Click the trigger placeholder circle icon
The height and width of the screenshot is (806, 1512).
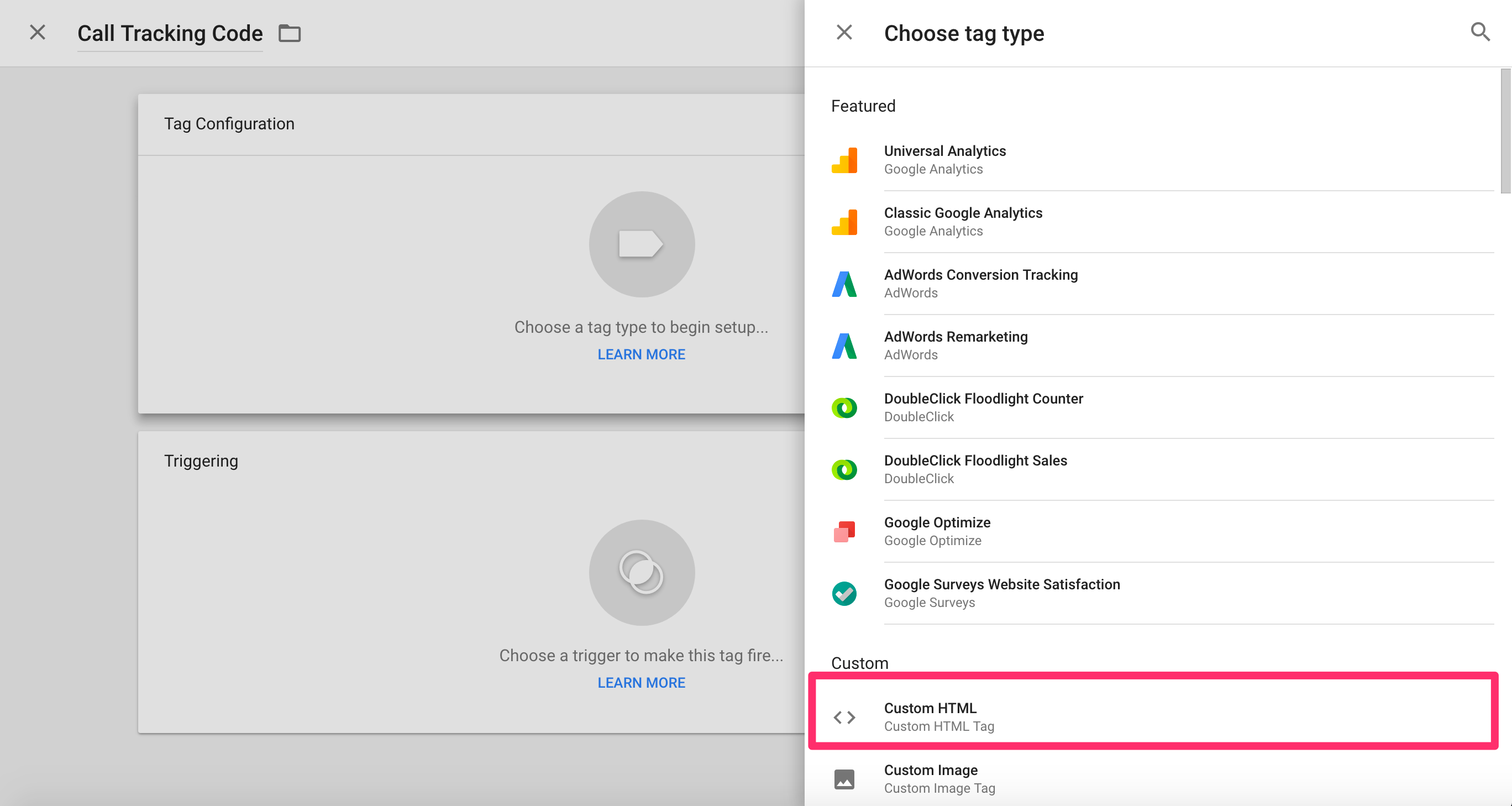click(642, 572)
